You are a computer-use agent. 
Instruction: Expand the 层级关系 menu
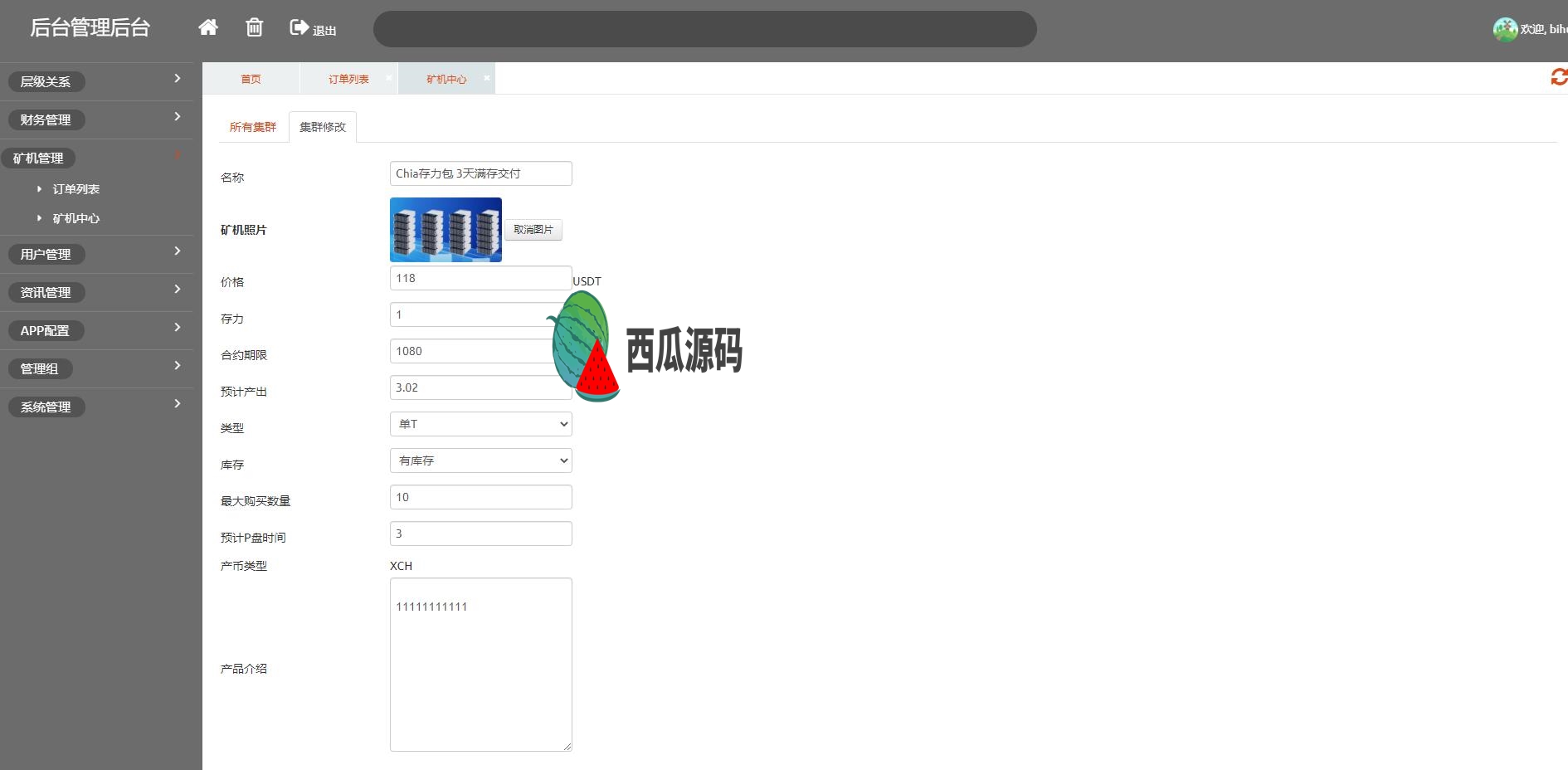(x=96, y=81)
